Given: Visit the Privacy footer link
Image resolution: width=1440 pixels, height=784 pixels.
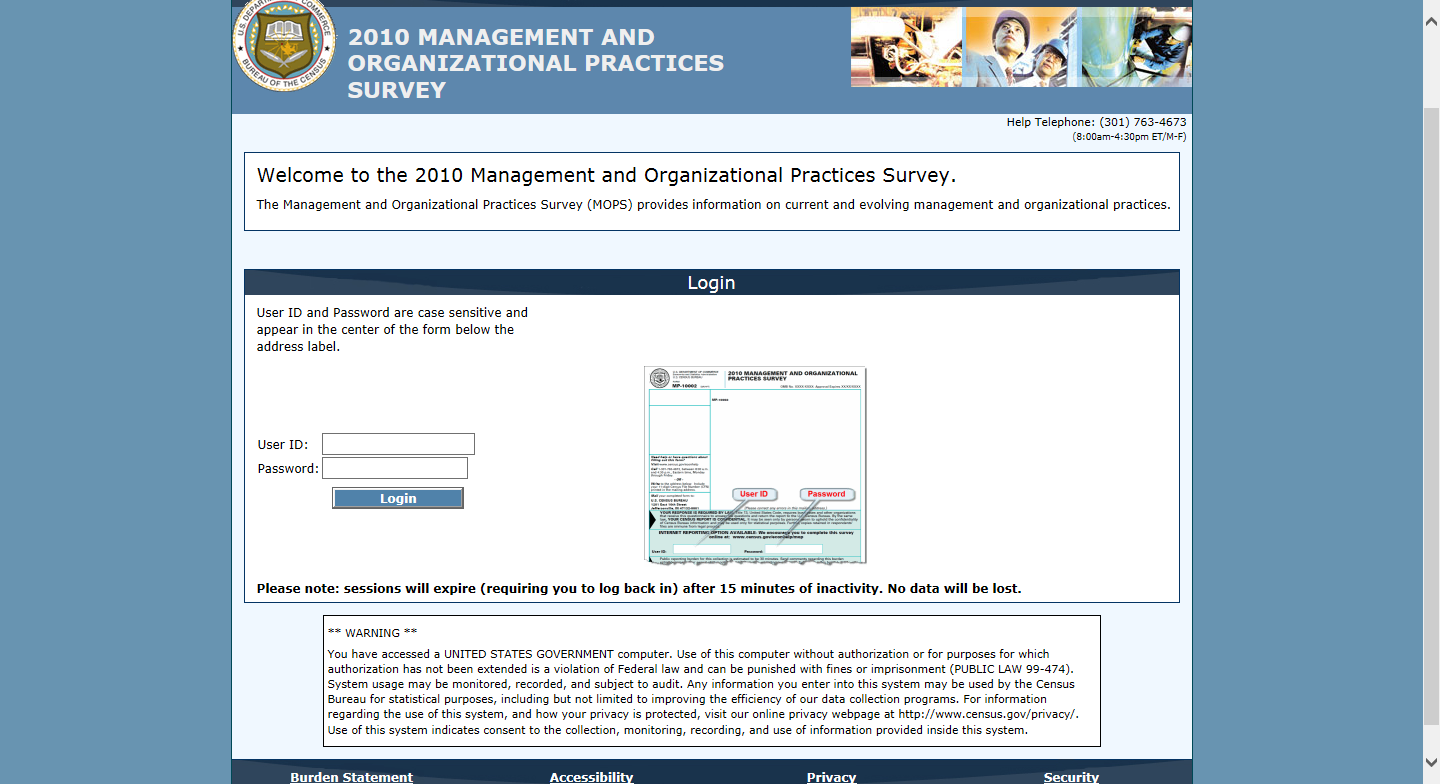Looking at the screenshot, I should tap(831, 777).
